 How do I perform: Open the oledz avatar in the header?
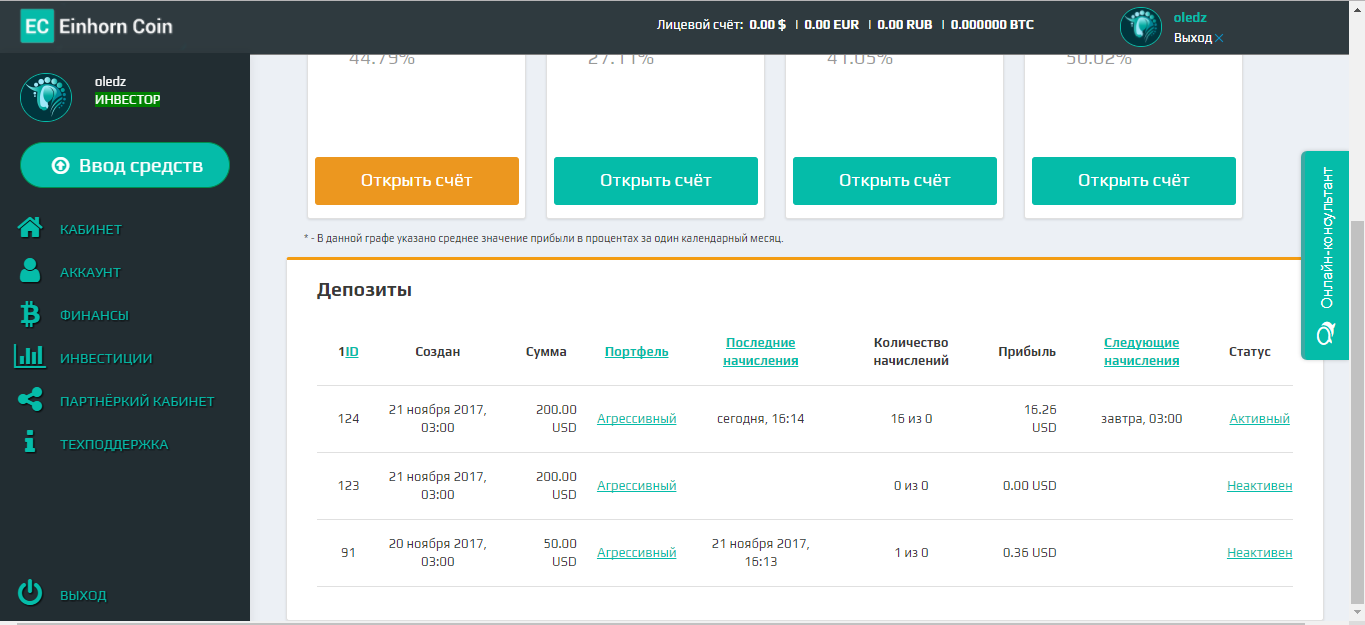tap(1141, 27)
